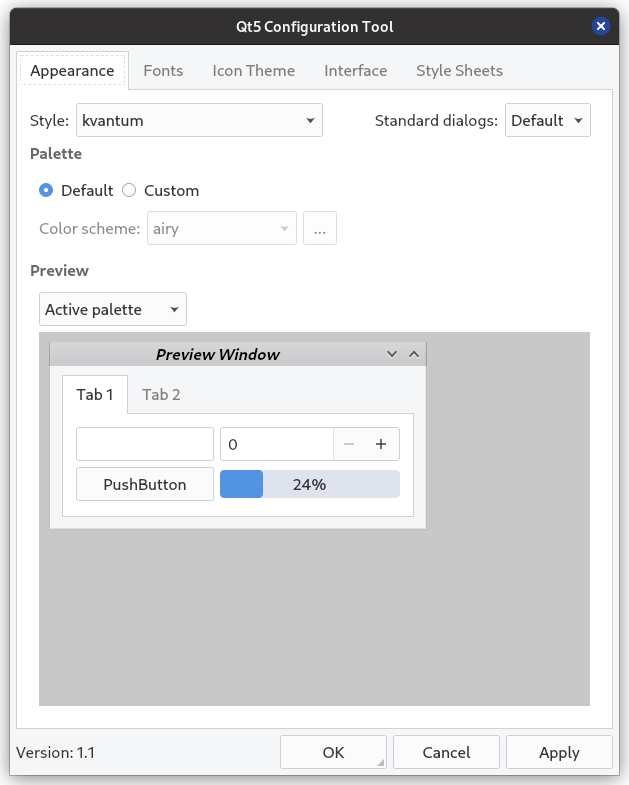Close the Qt5 Configuration Tool window
The height and width of the screenshot is (785, 629).
[600, 27]
